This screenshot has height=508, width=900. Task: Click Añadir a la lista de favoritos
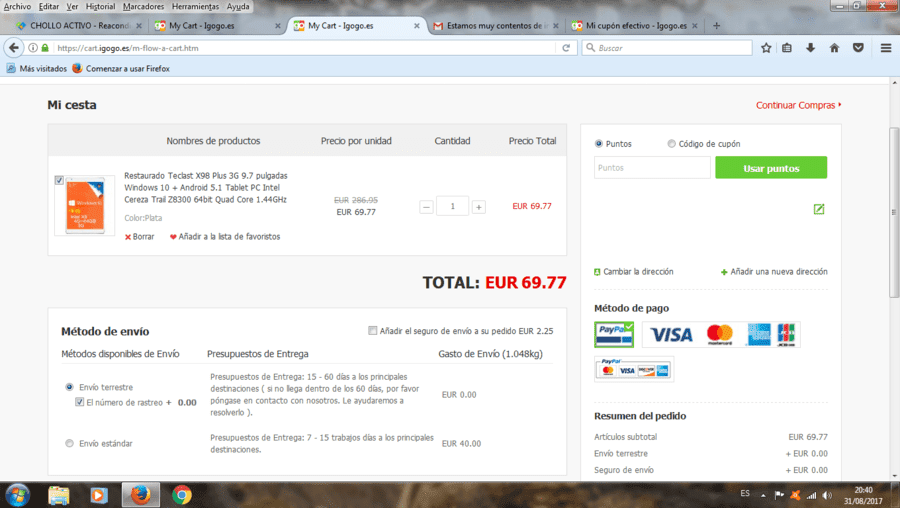225,236
